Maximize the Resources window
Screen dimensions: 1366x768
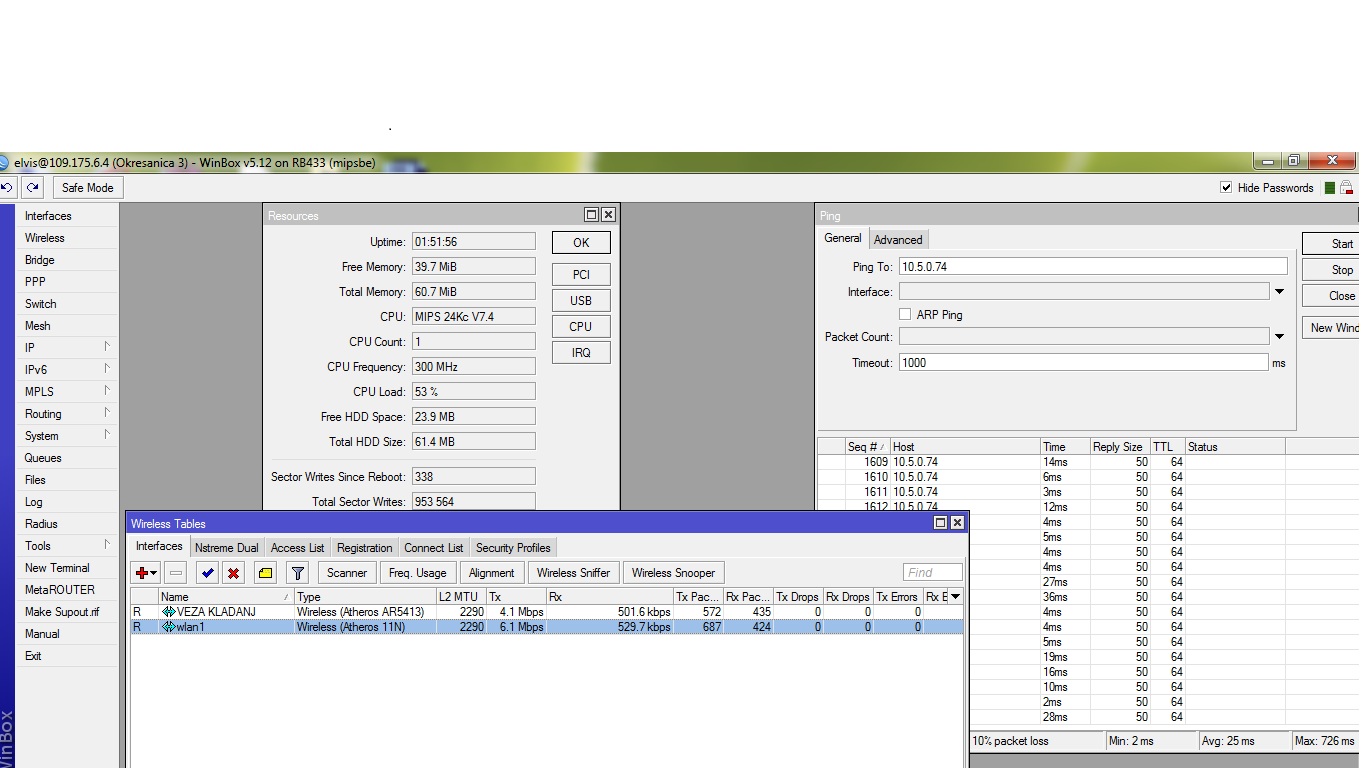click(591, 215)
